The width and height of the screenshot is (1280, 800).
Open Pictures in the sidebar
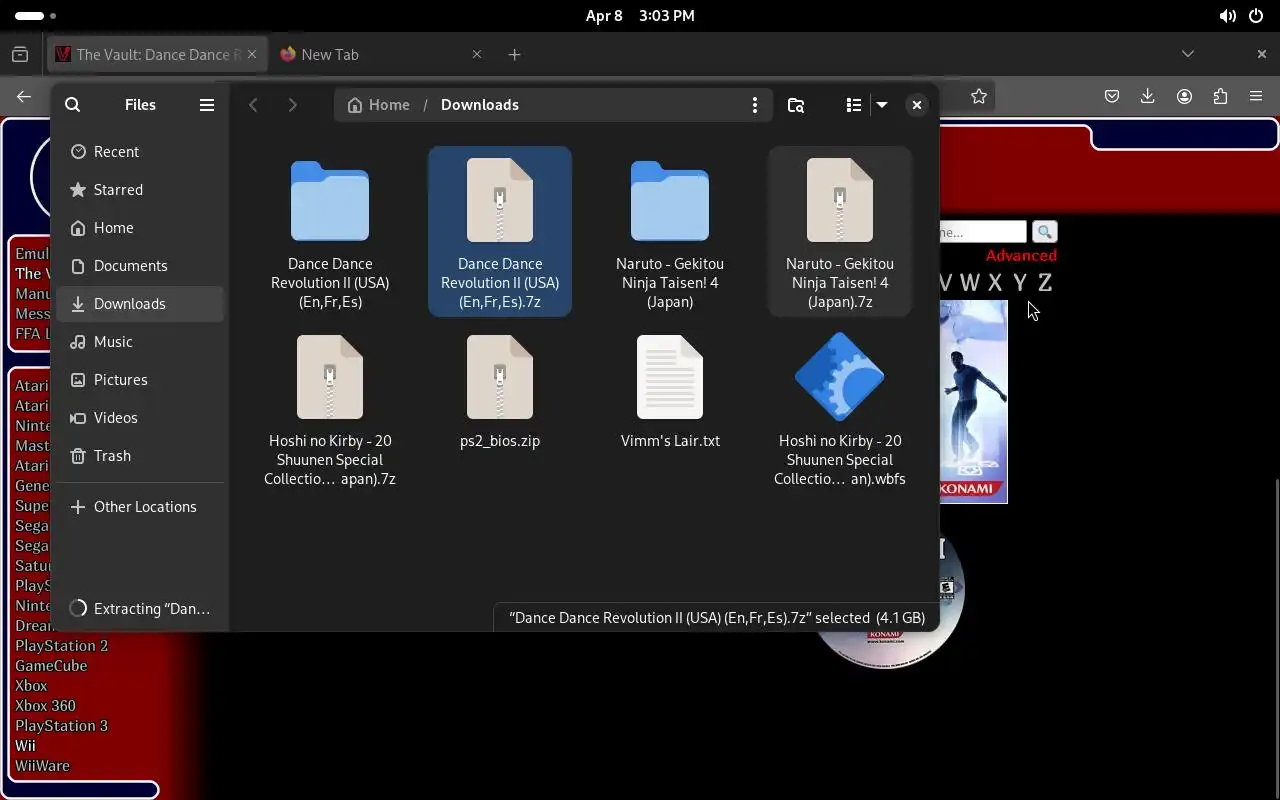[x=140, y=380]
